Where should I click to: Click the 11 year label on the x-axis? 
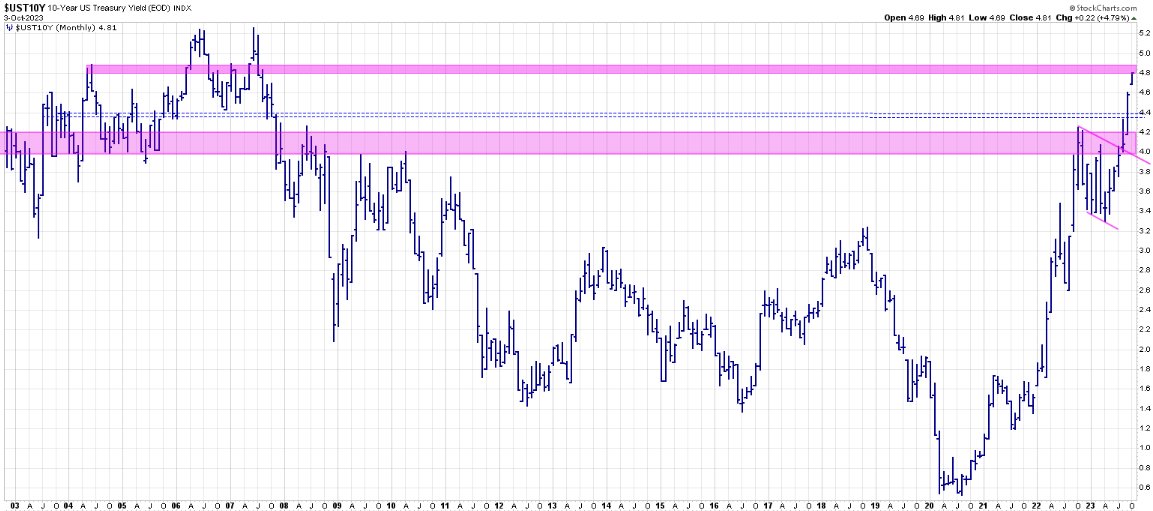coord(446,505)
